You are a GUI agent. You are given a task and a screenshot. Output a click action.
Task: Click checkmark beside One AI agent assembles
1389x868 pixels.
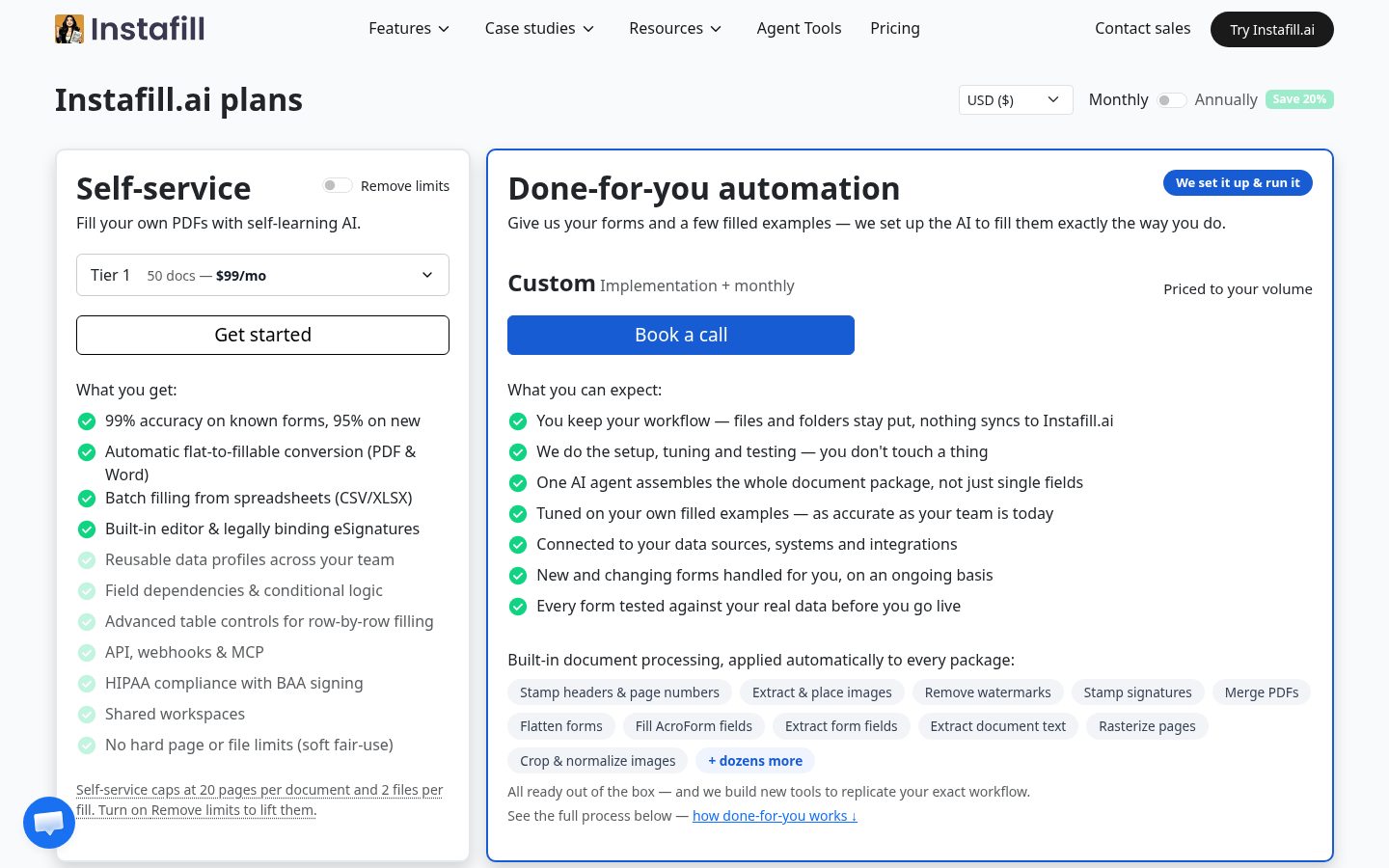click(518, 483)
